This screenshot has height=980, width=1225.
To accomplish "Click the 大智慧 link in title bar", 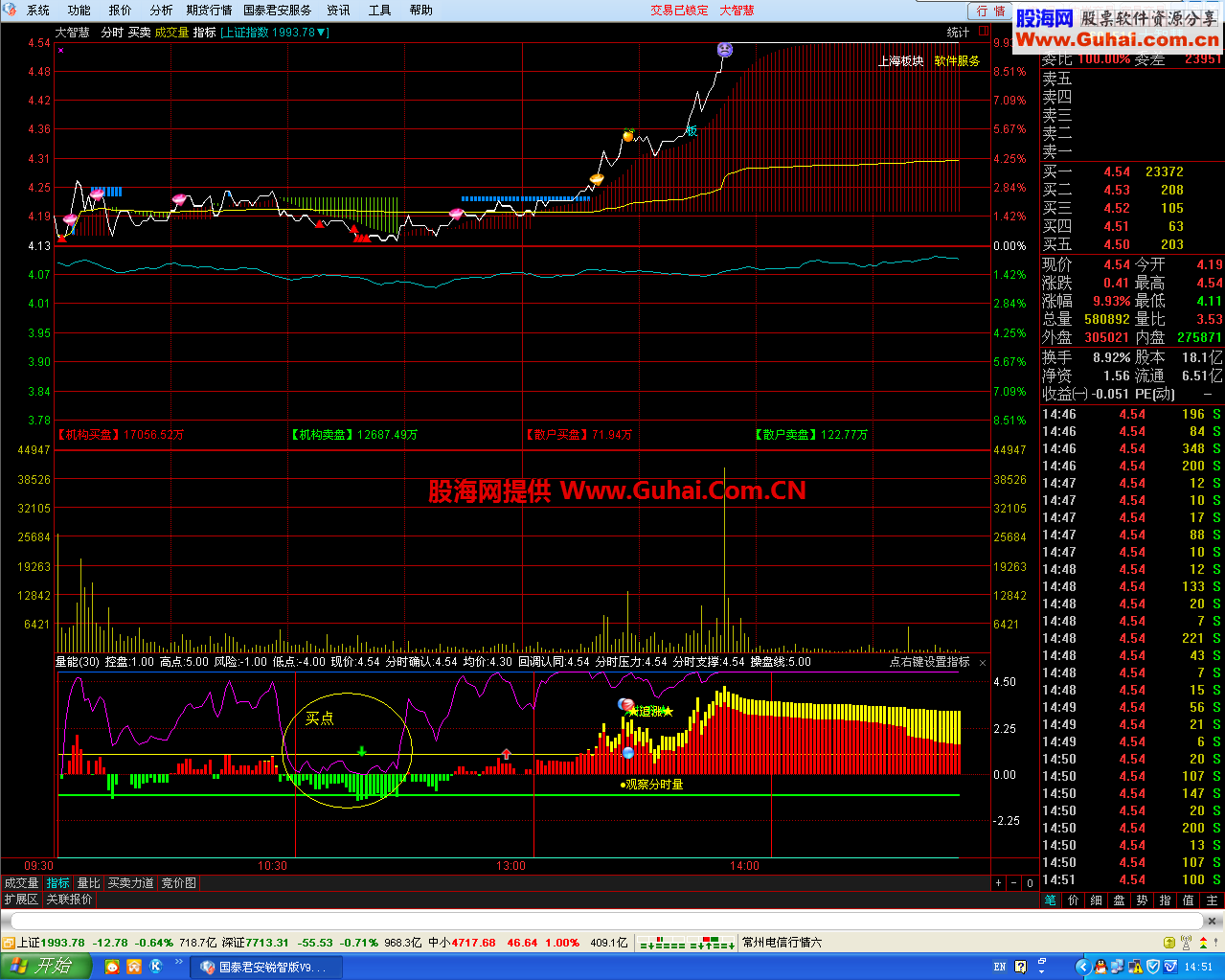I will coord(737,11).
